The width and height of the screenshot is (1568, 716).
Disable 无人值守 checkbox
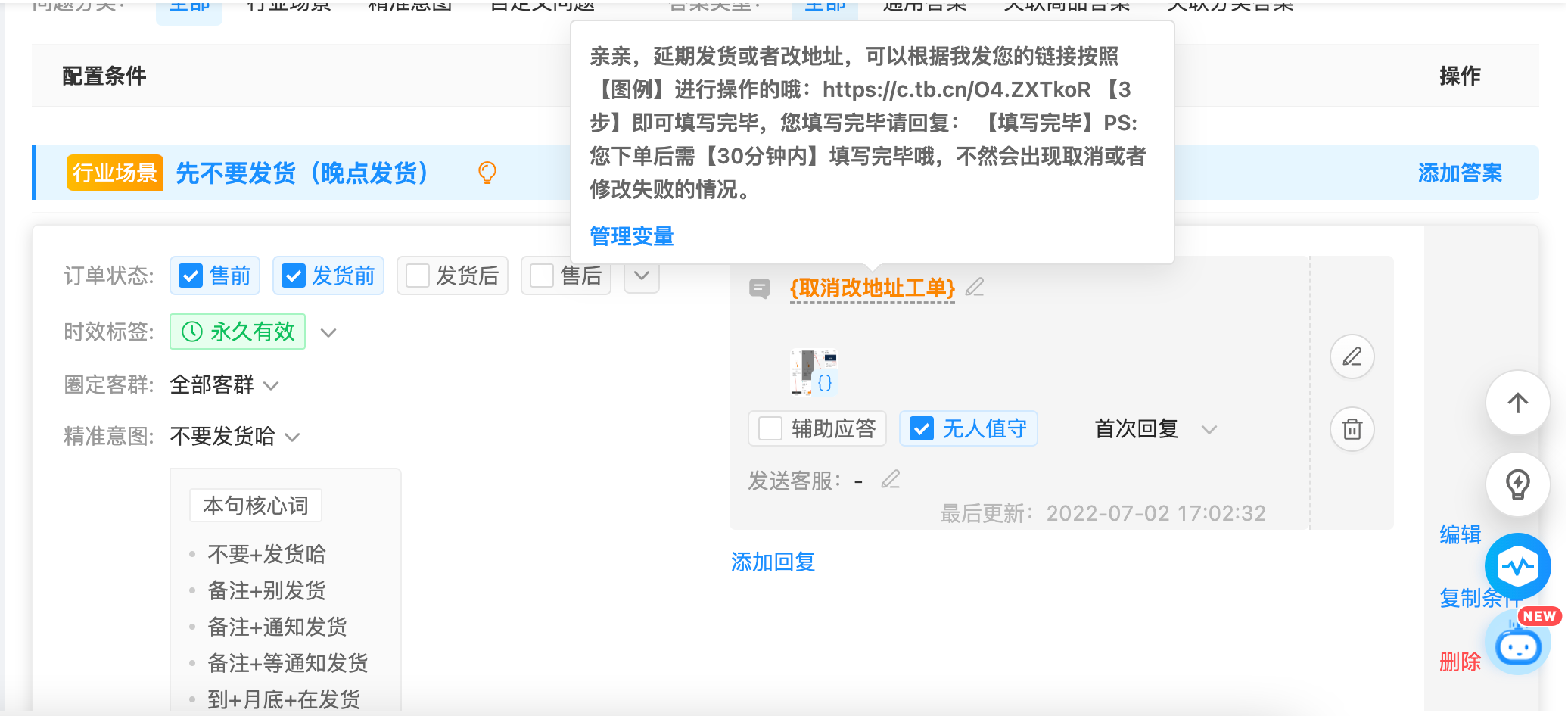tap(921, 428)
